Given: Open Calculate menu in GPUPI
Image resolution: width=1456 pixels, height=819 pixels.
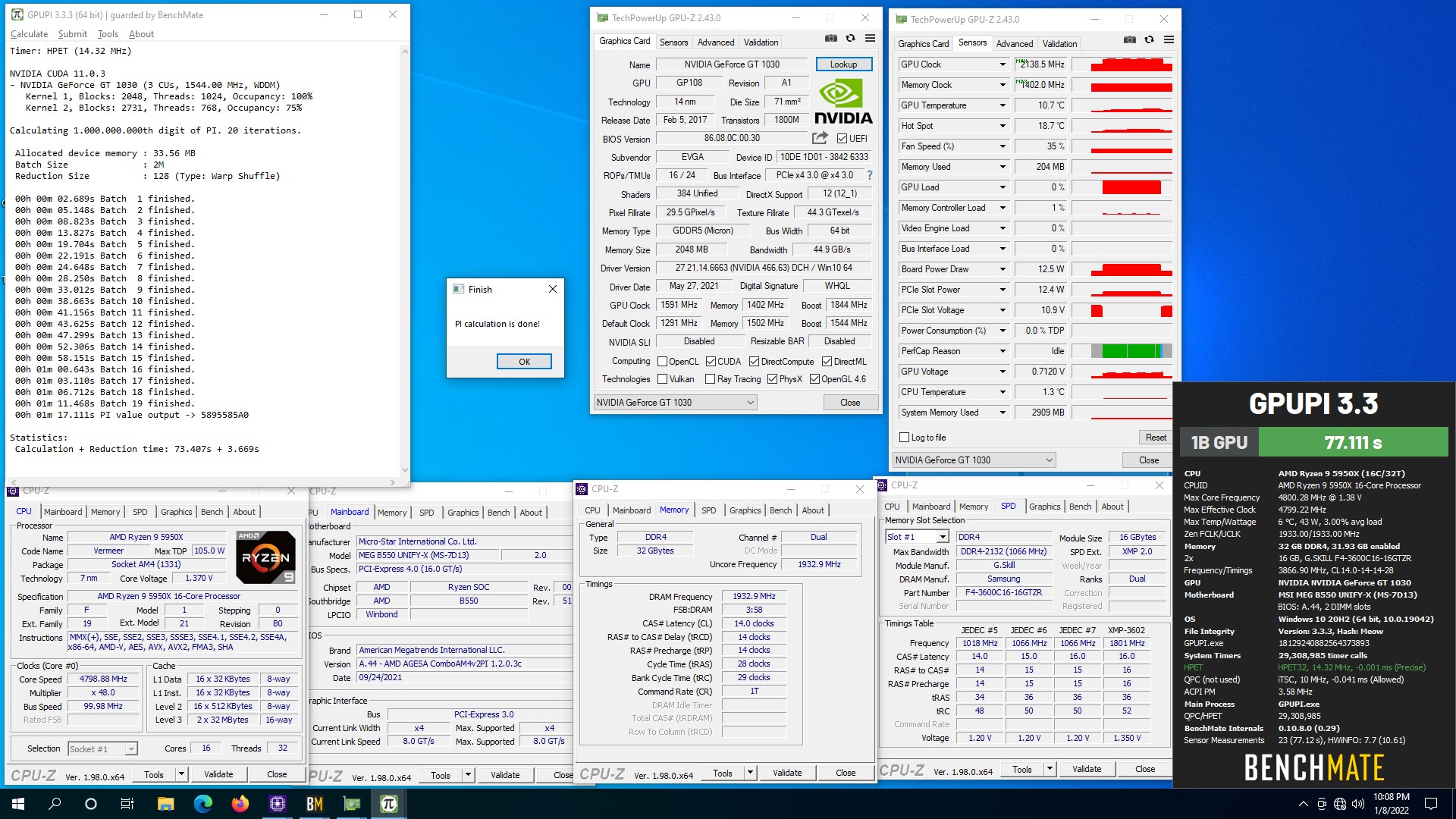Looking at the screenshot, I should click(30, 34).
